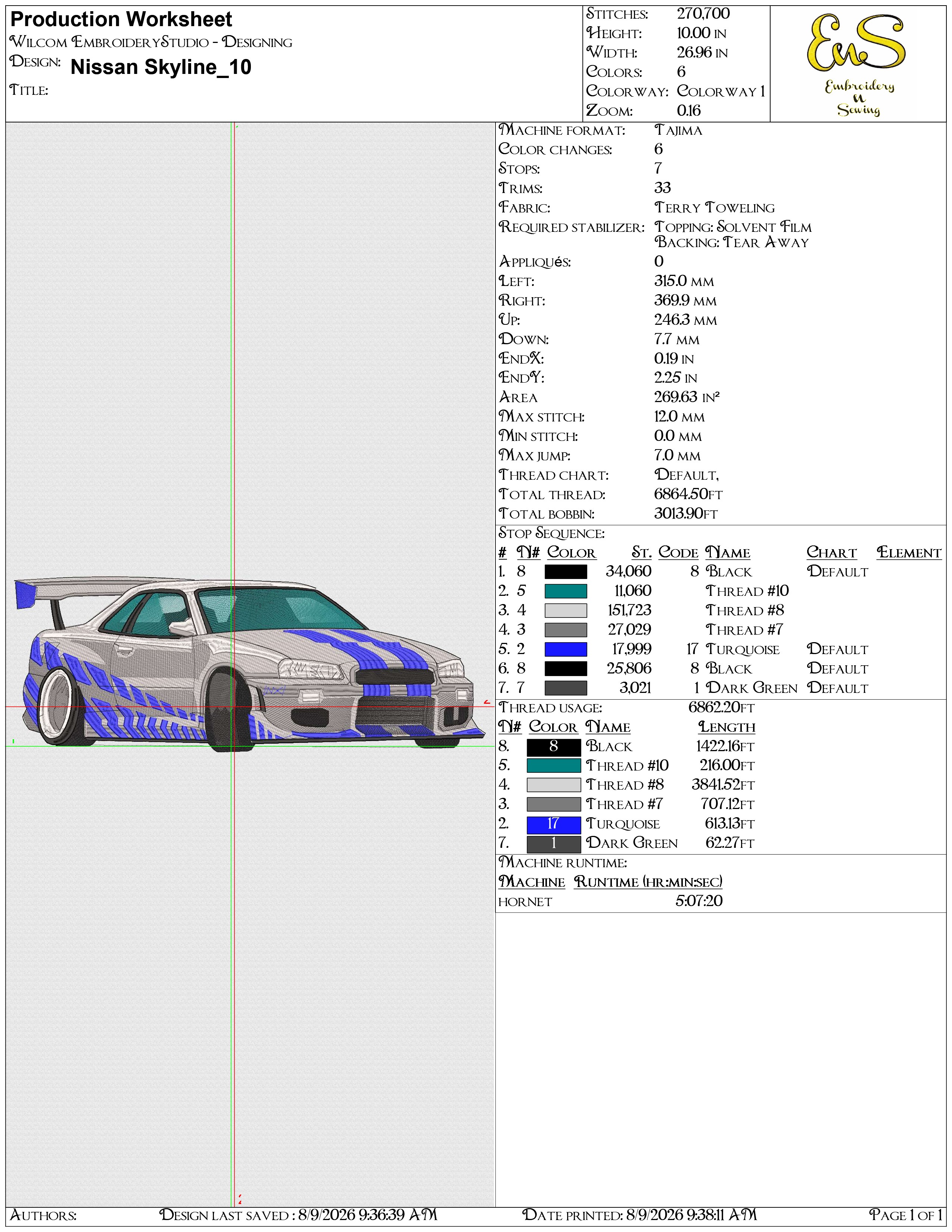Viewport: 952px width, 1232px height.
Task: Select the Fabric value "Terry Toweling"
Action: coord(715,208)
